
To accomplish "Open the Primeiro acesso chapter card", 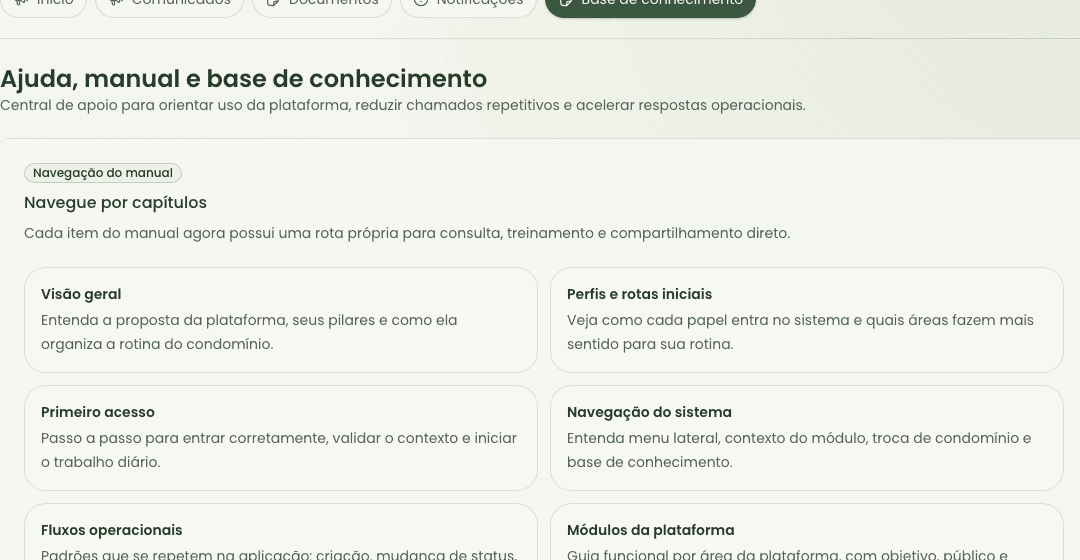I will (x=280, y=437).
